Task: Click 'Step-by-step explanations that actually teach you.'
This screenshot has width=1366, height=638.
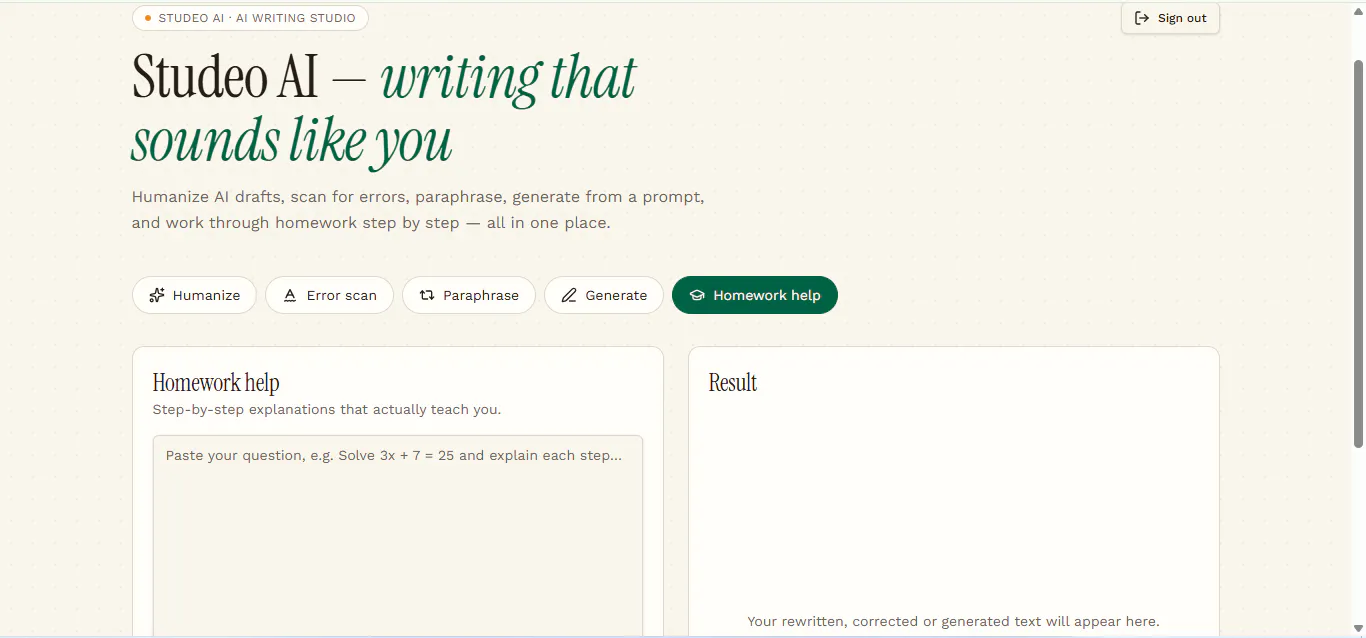Action: point(327,409)
